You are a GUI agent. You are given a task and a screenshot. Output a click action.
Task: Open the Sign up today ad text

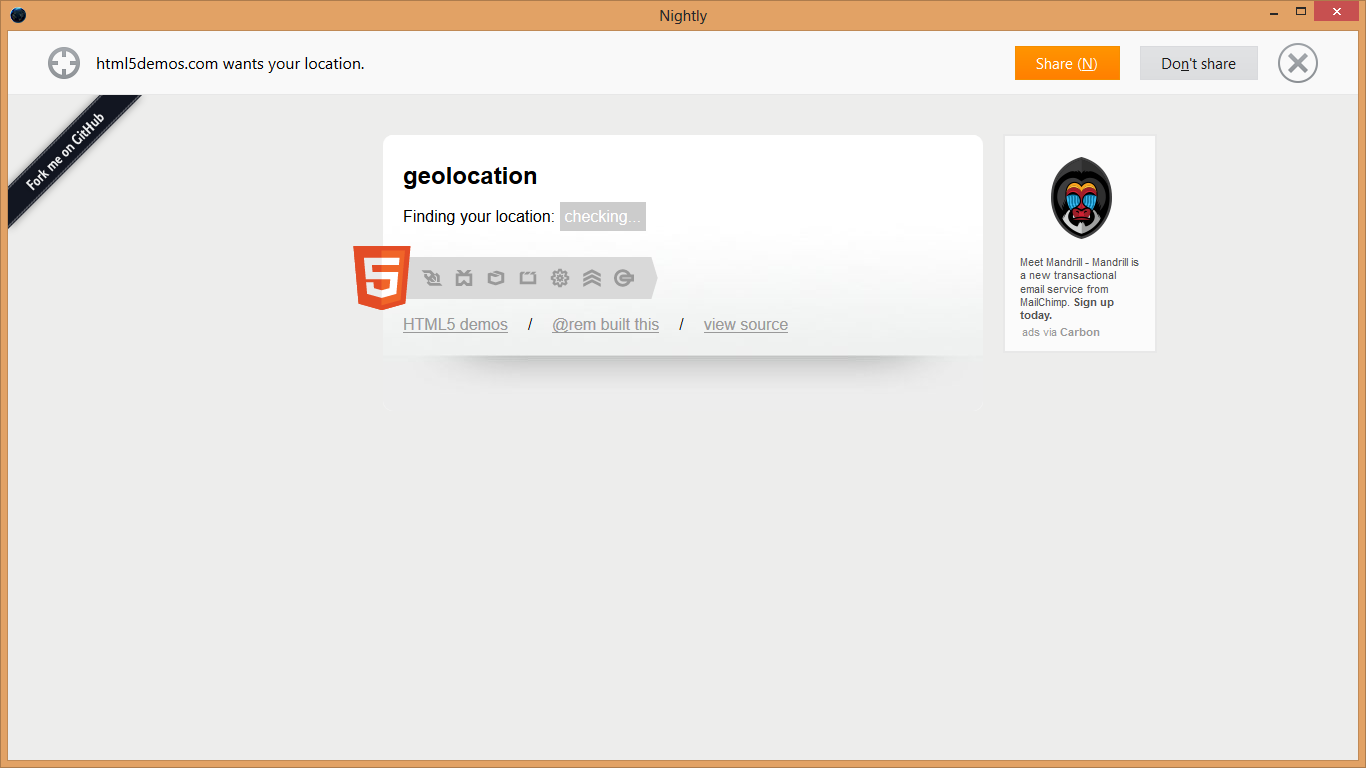click(x=1092, y=302)
